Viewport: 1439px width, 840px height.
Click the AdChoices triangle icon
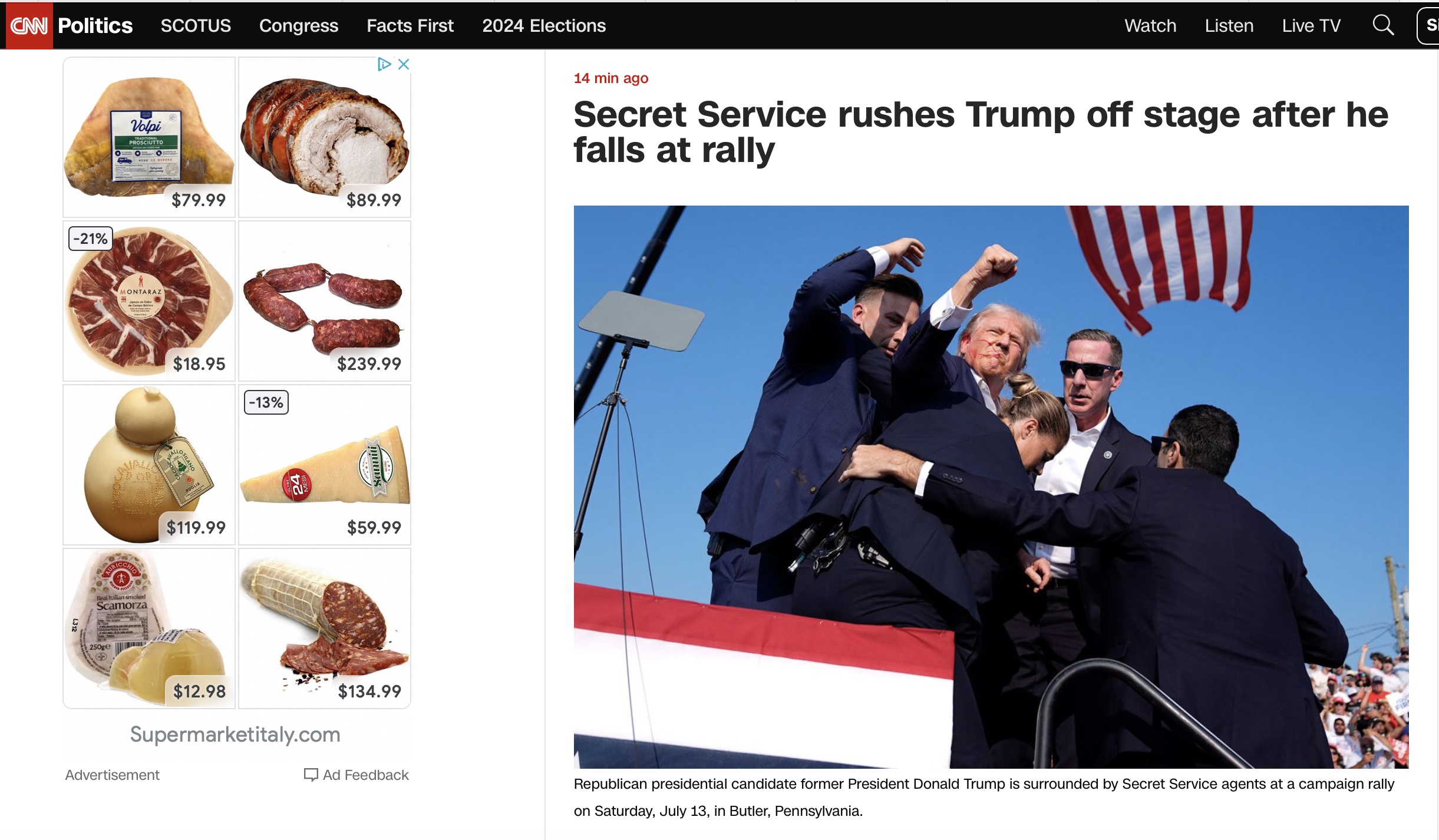(384, 64)
